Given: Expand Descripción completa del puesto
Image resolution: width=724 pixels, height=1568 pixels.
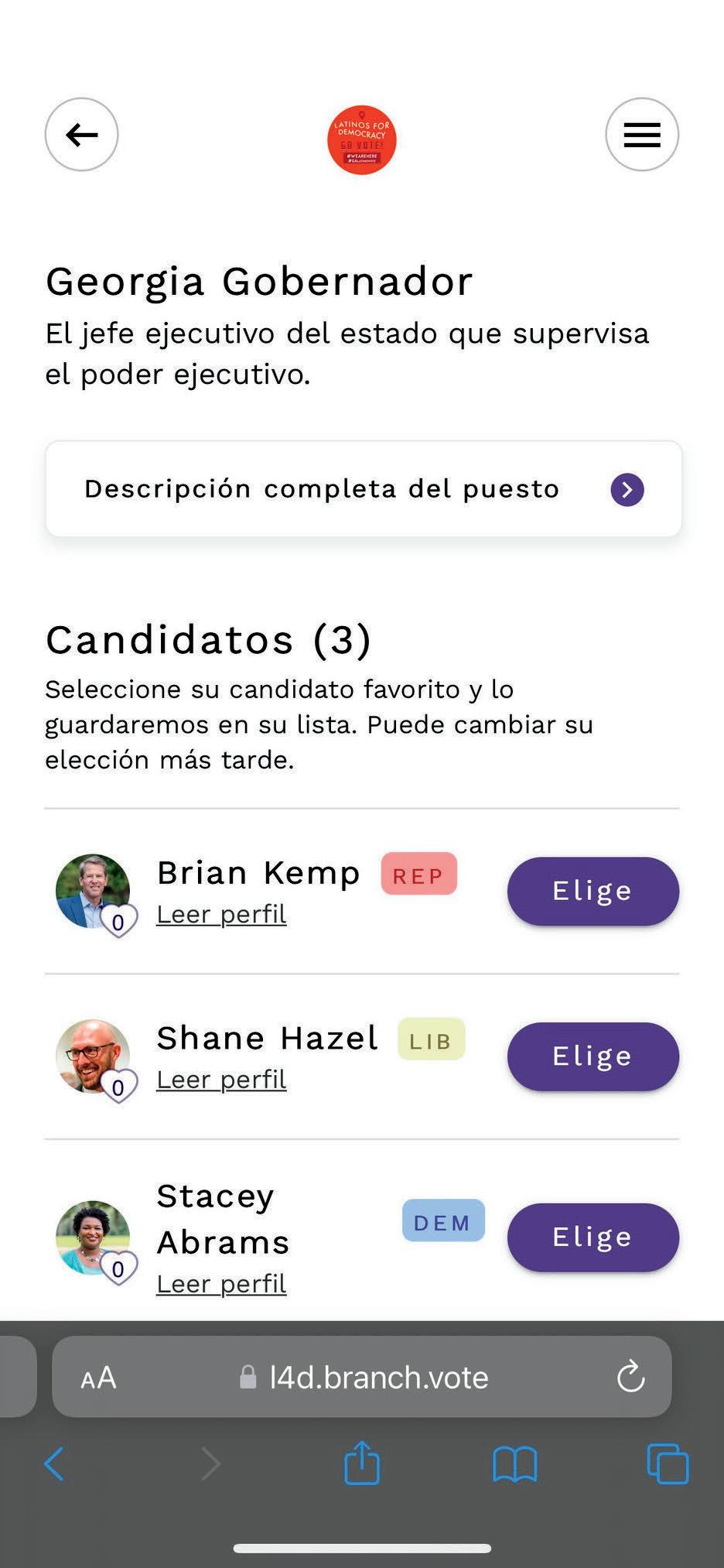Looking at the screenshot, I should point(364,489).
